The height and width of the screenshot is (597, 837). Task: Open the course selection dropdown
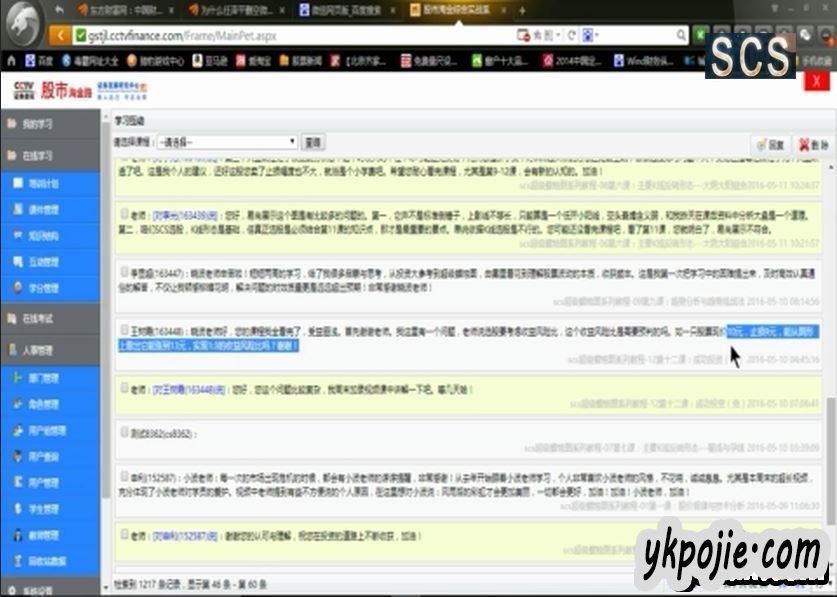point(227,142)
